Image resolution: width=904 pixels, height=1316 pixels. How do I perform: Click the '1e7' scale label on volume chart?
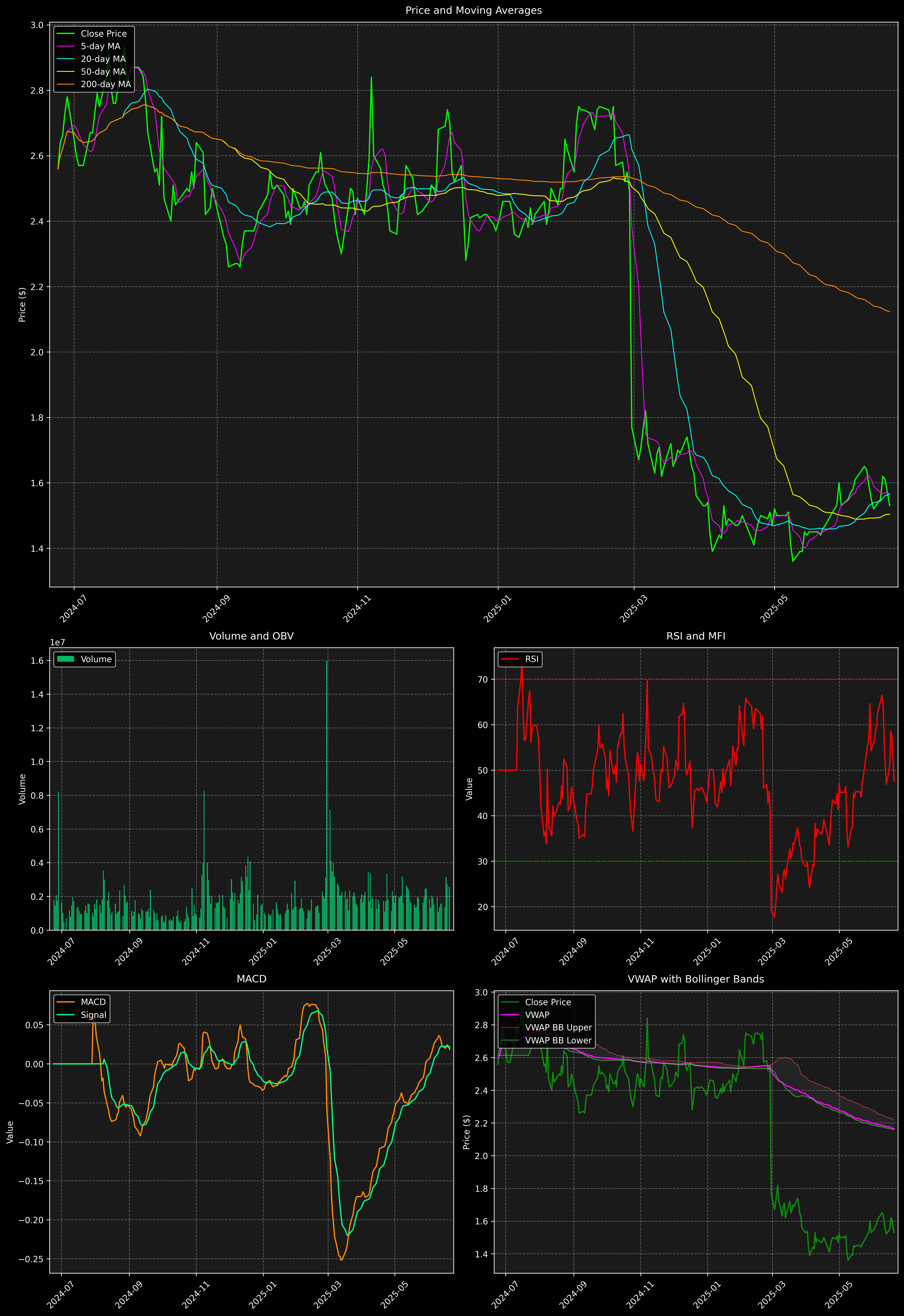click(x=57, y=642)
